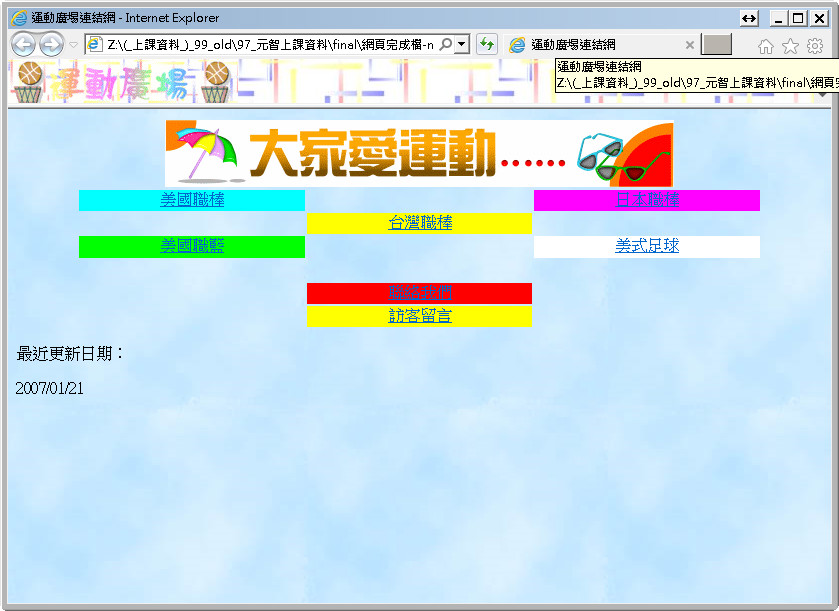Open the 美國職棒 link
The width and height of the screenshot is (839, 611).
point(192,200)
